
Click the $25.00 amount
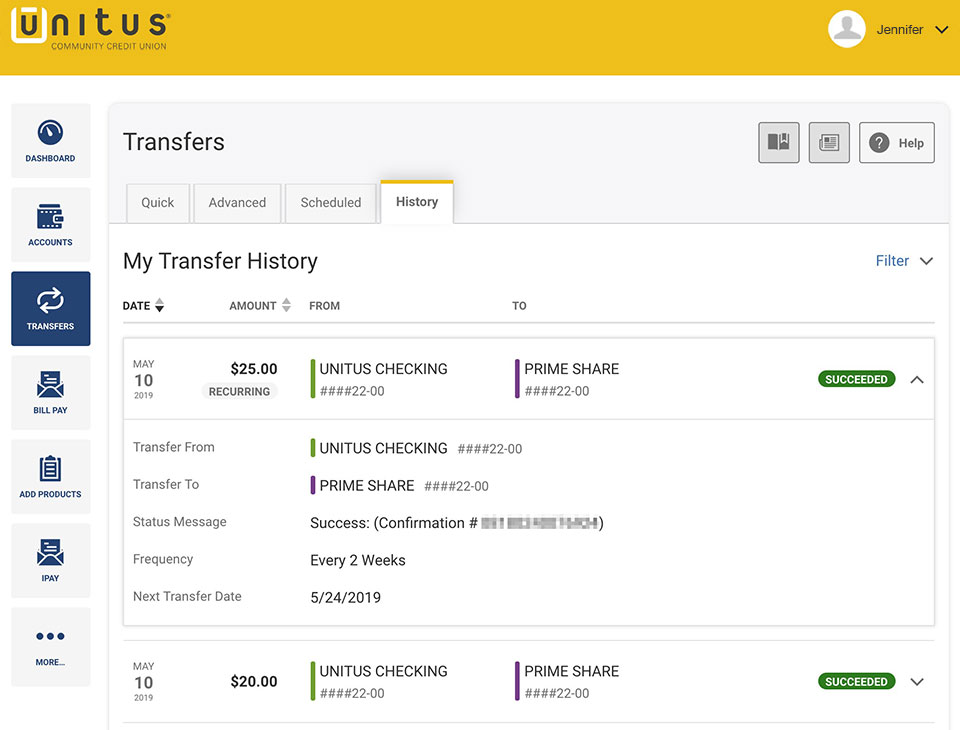click(x=254, y=369)
